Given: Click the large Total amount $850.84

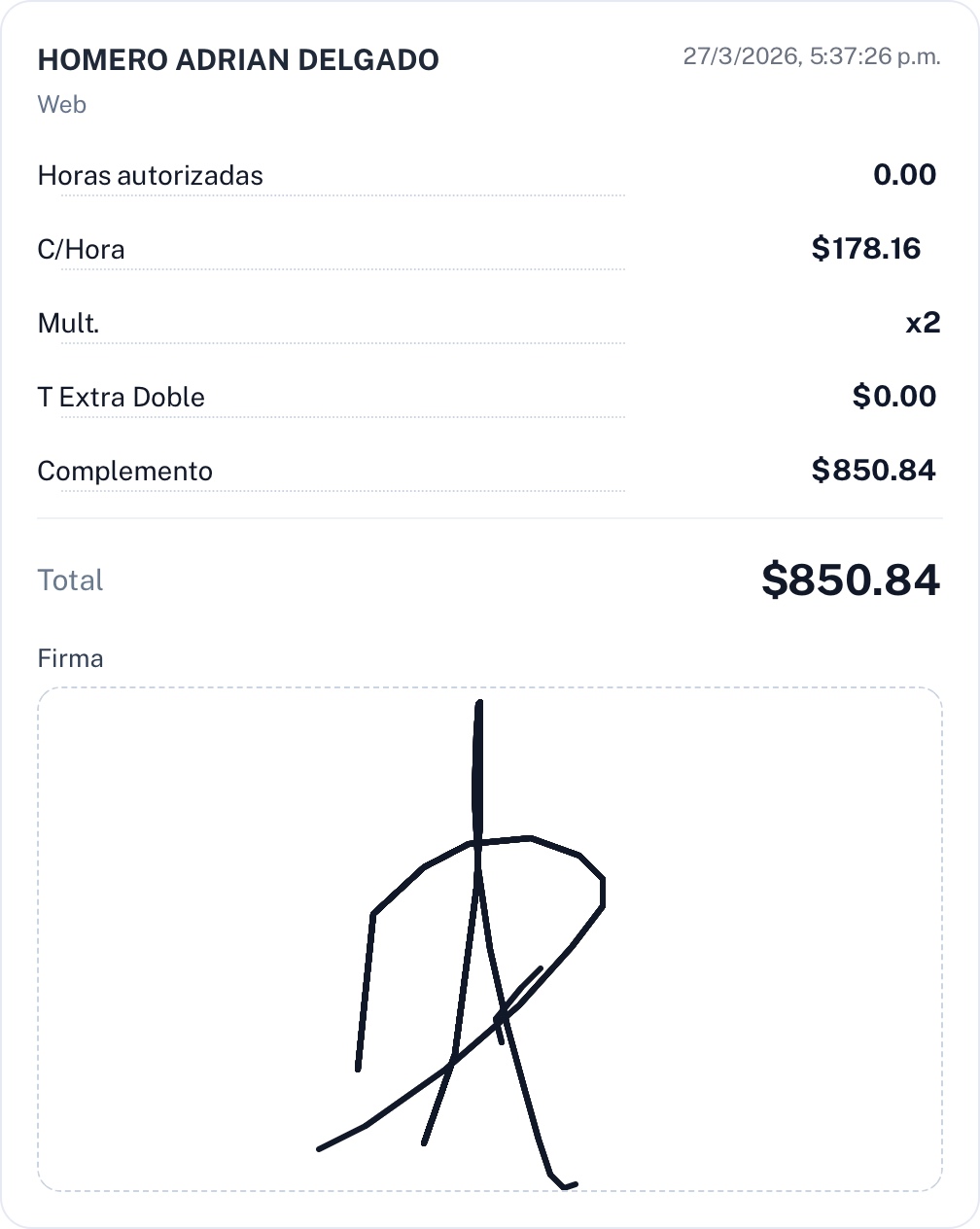Looking at the screenshot, I should point(850,579).
